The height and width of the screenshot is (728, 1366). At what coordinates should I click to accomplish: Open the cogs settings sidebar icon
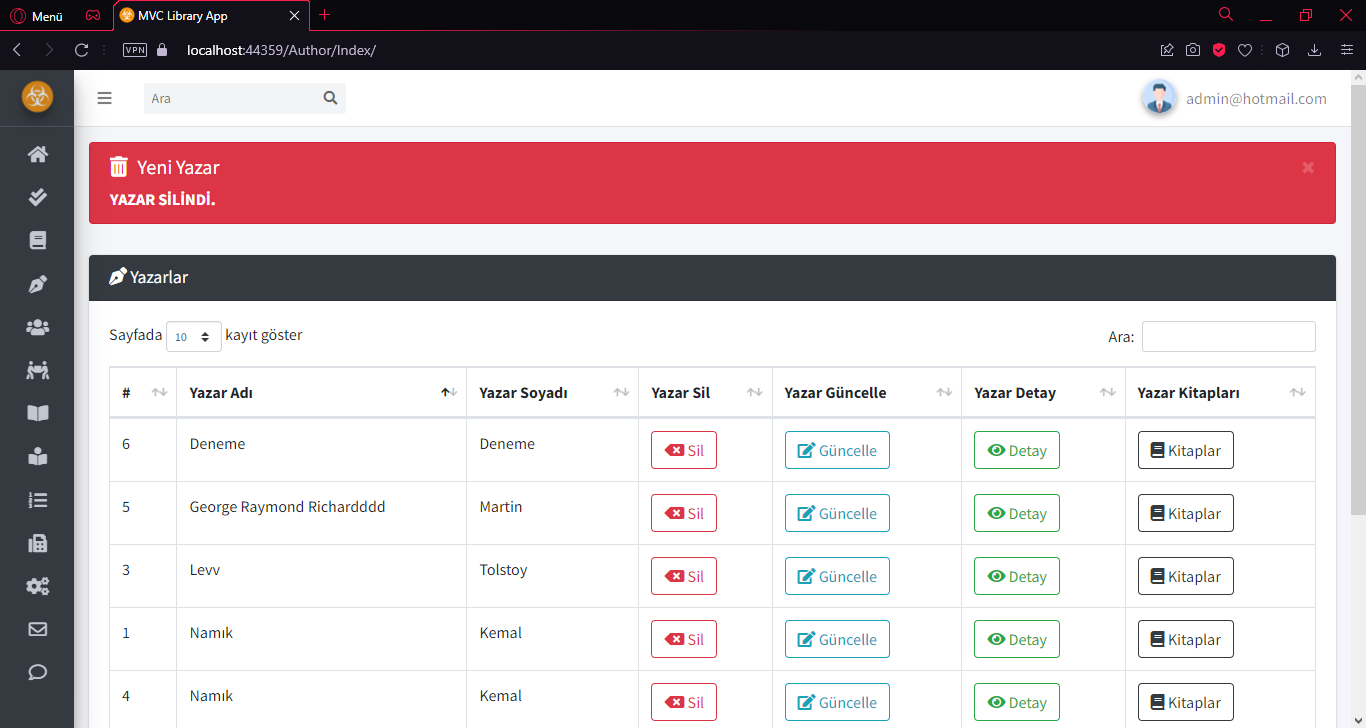[x=37, y=586]
